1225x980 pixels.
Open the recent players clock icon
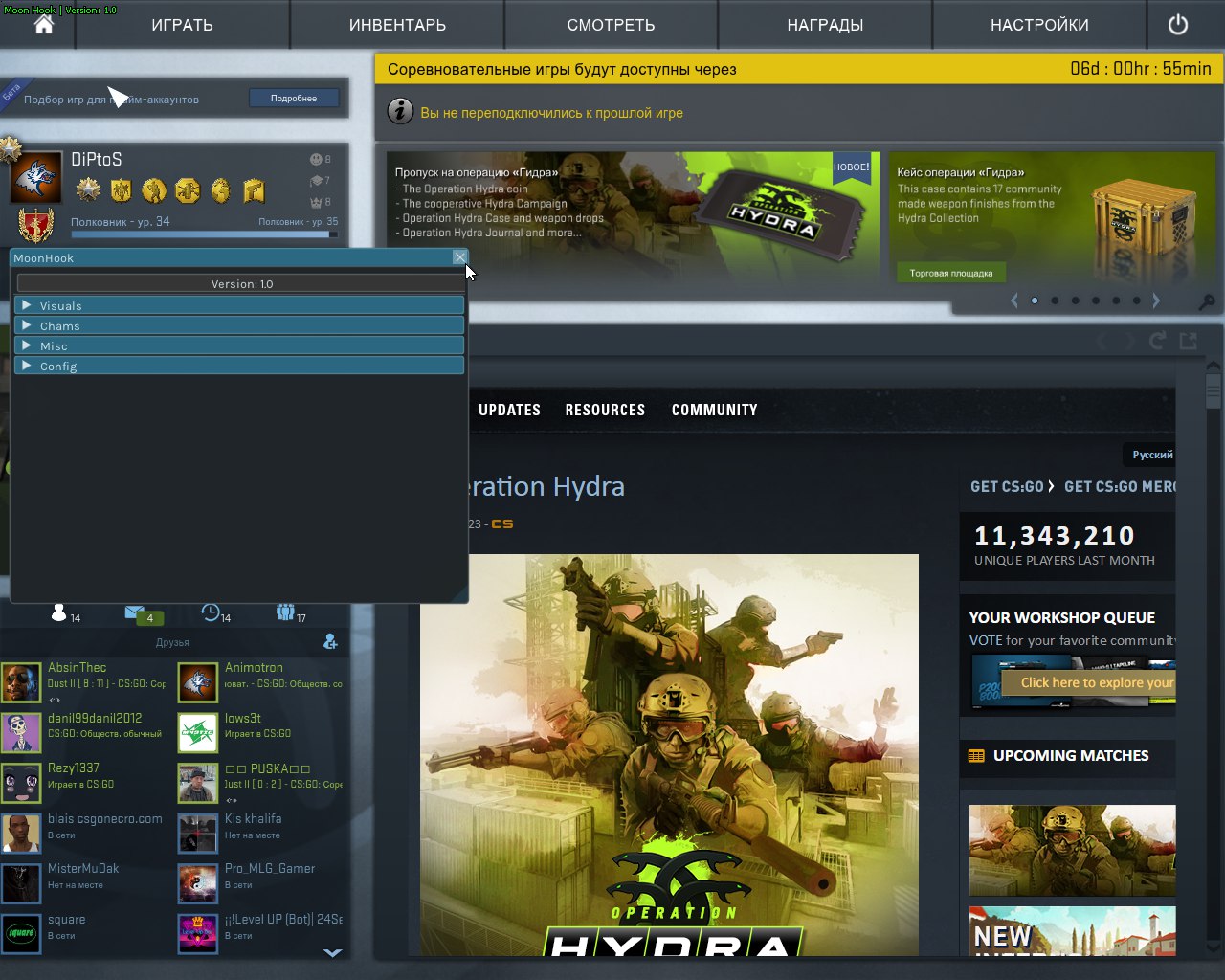tap(211, 612)
